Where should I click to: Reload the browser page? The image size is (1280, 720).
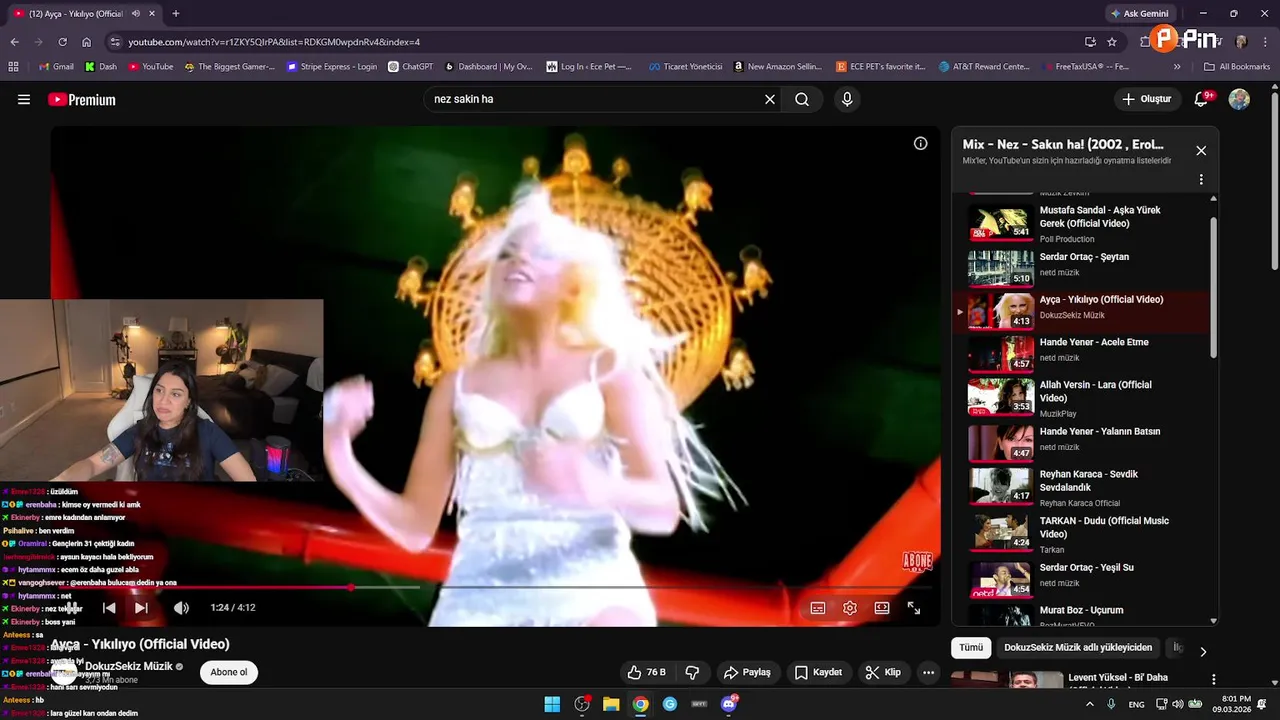[x=62, y=42]
